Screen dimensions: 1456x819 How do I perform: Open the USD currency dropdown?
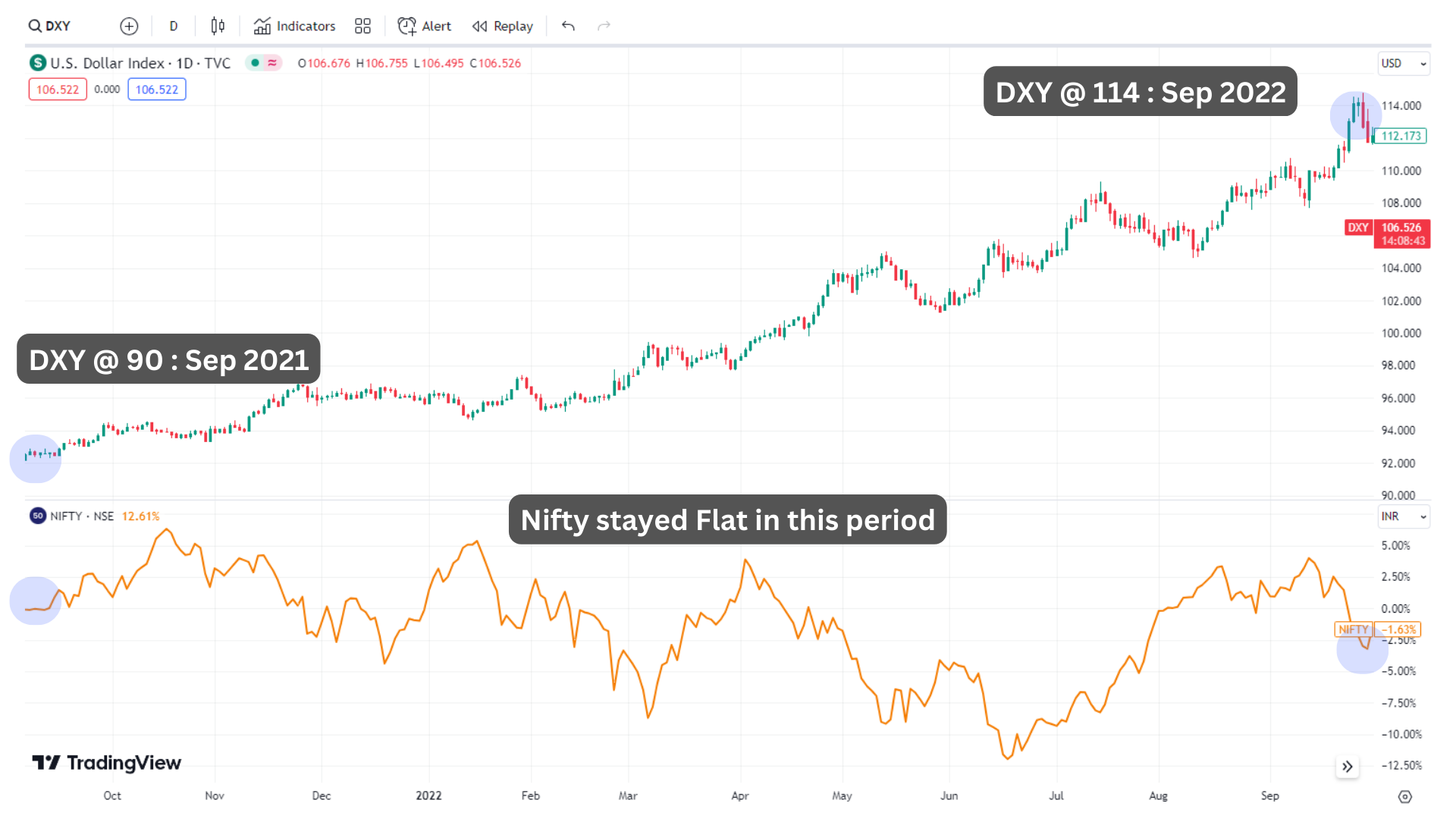pyautogui.click(x=1402, y=64)
